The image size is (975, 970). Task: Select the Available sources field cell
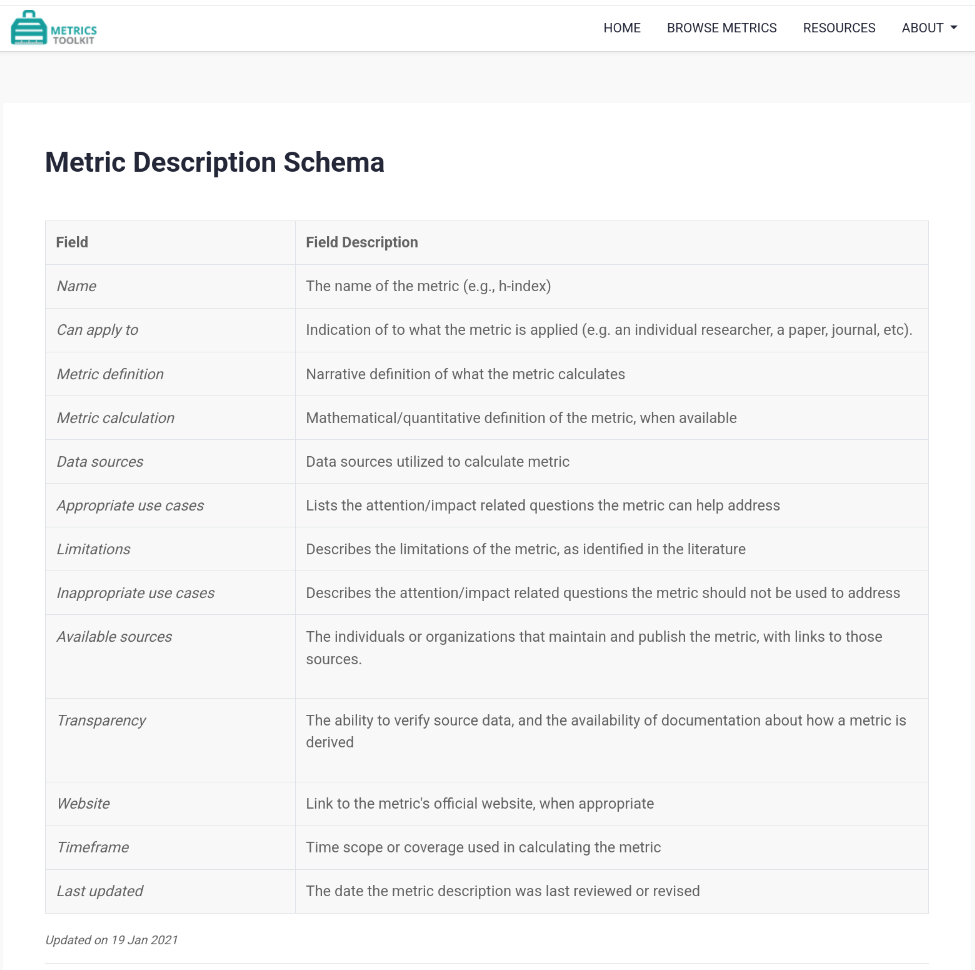pyautogui.click(x=115, y=637)
